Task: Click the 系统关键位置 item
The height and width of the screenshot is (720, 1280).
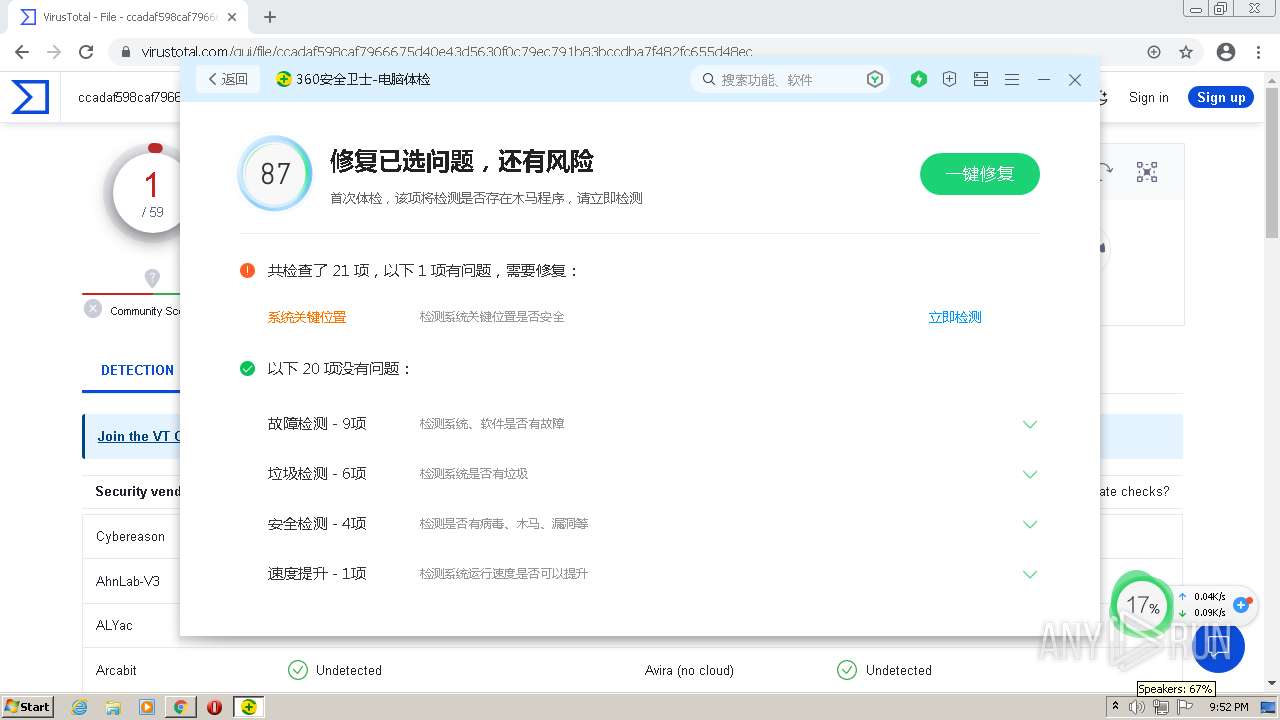Action: click(307, 317)
